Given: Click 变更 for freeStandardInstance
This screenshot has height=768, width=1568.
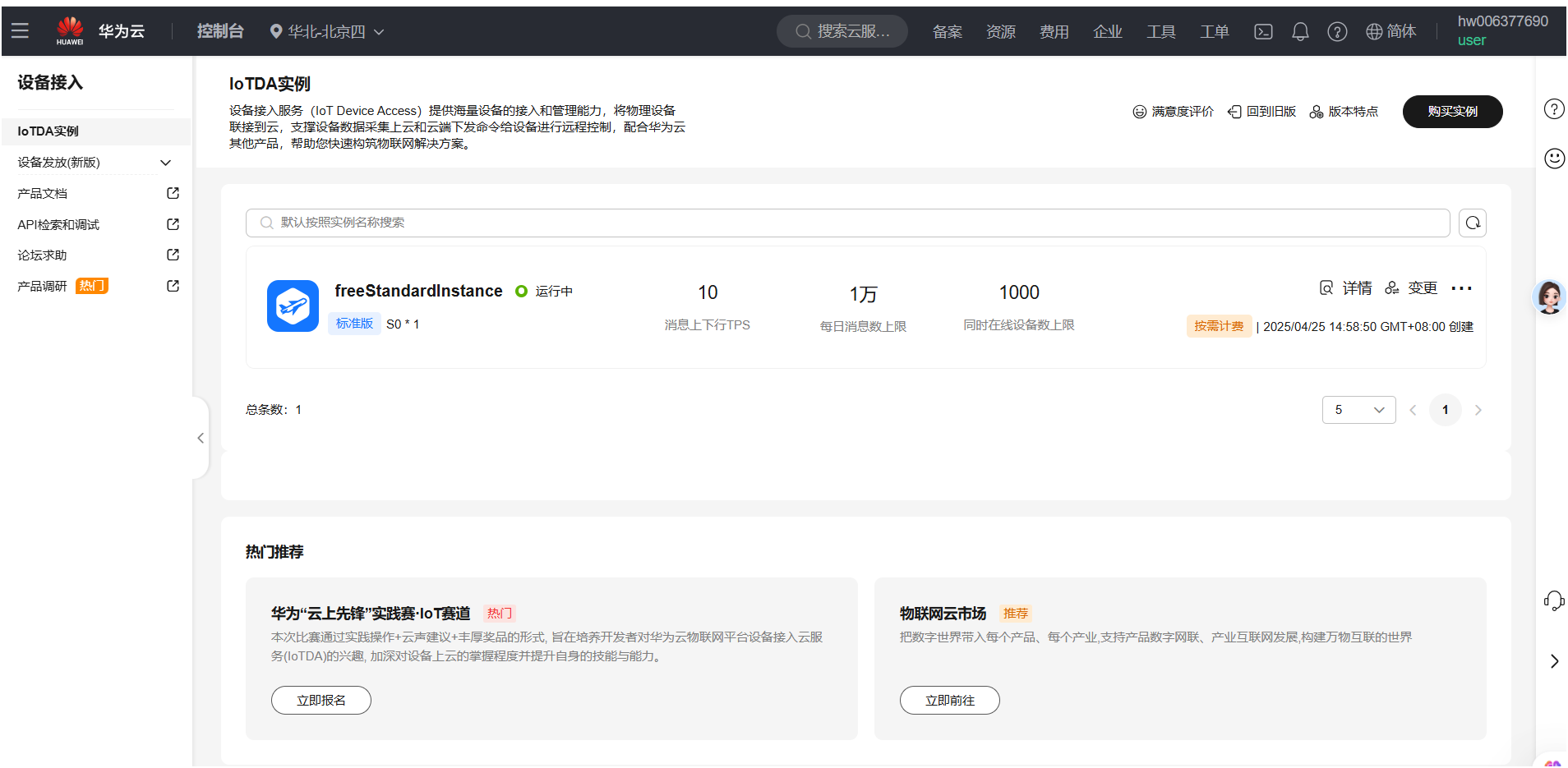Looking at the screenshot, I should tap(1411, 288).
